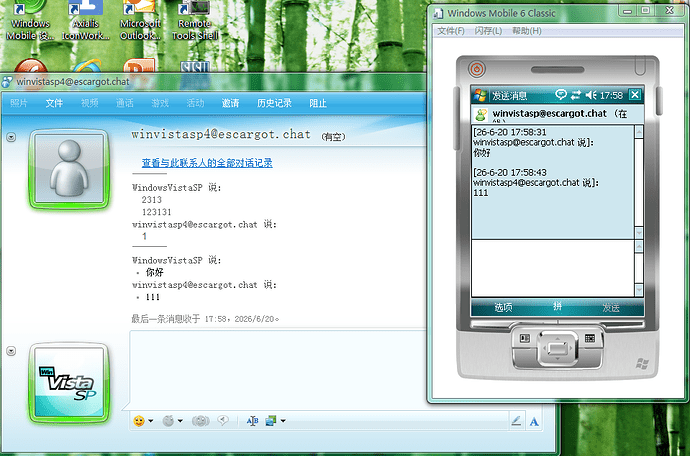This screenshot has height=456, width=690.
Task: Tap the 选项 softkey on the mobile
Action: 503,307
